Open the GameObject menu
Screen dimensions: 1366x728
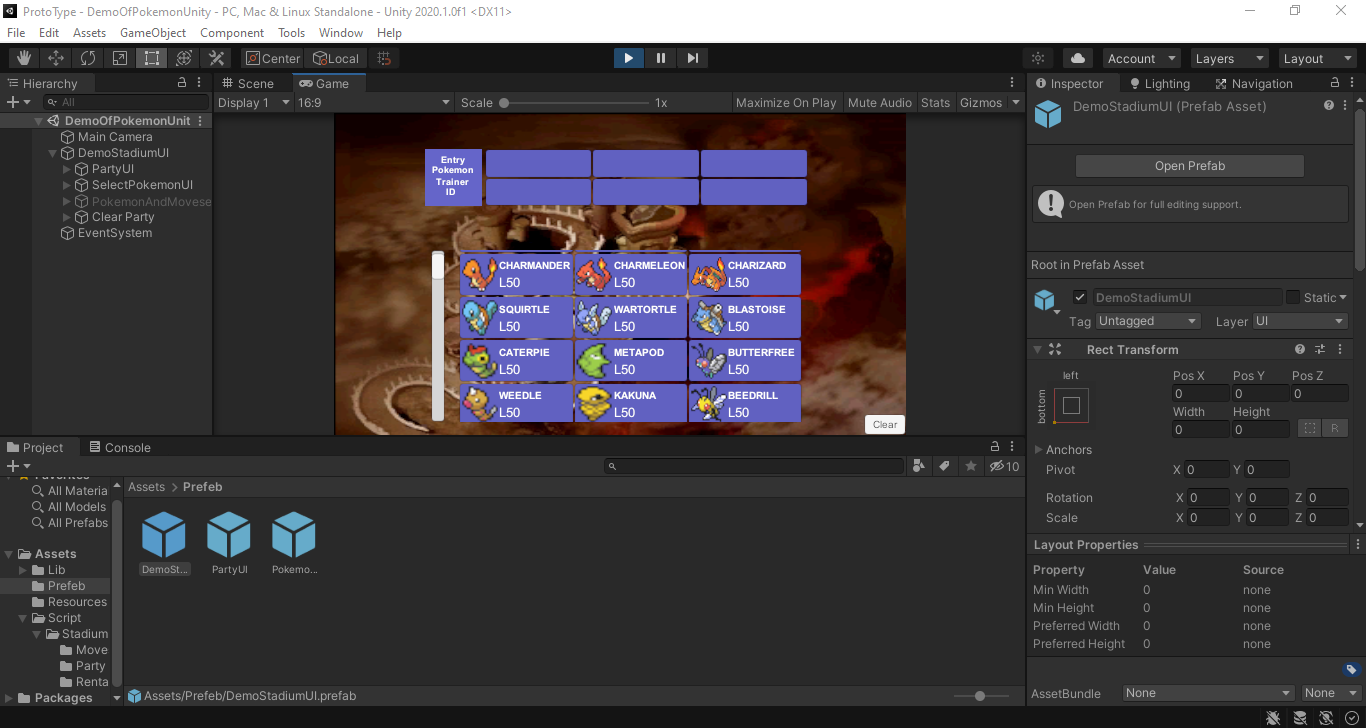(x=153, y=32)
